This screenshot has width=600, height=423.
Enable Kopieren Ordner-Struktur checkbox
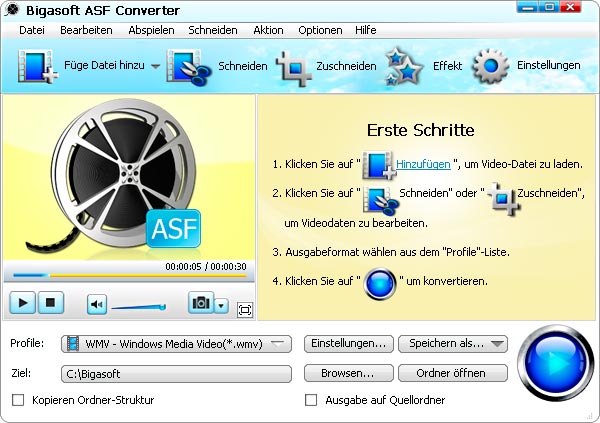(x=18, y=400)
